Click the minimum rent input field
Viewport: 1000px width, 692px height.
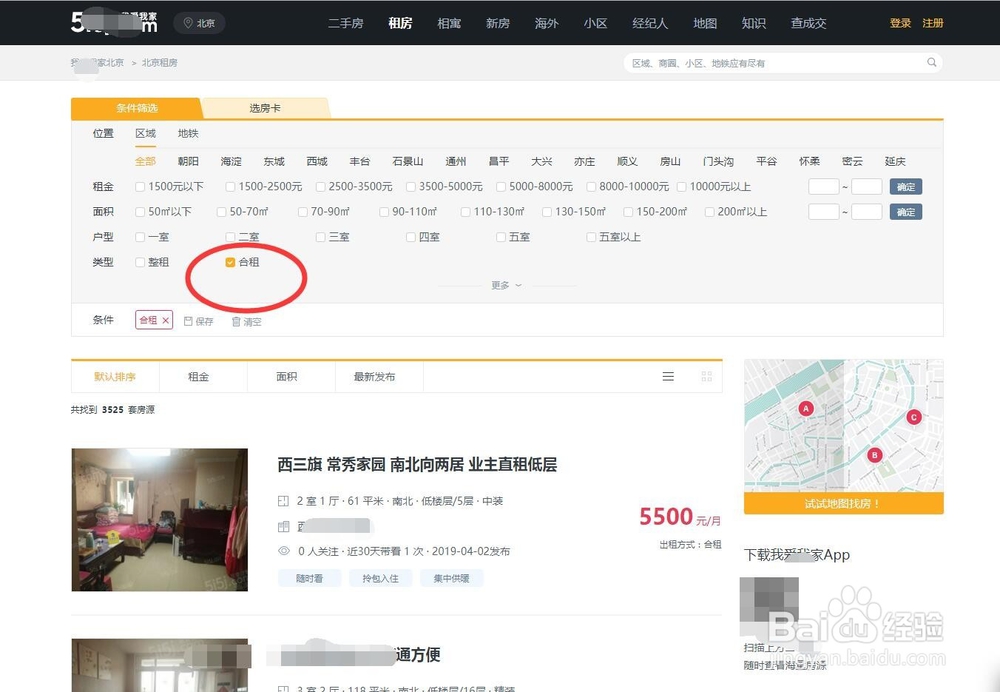pos(823,187)
